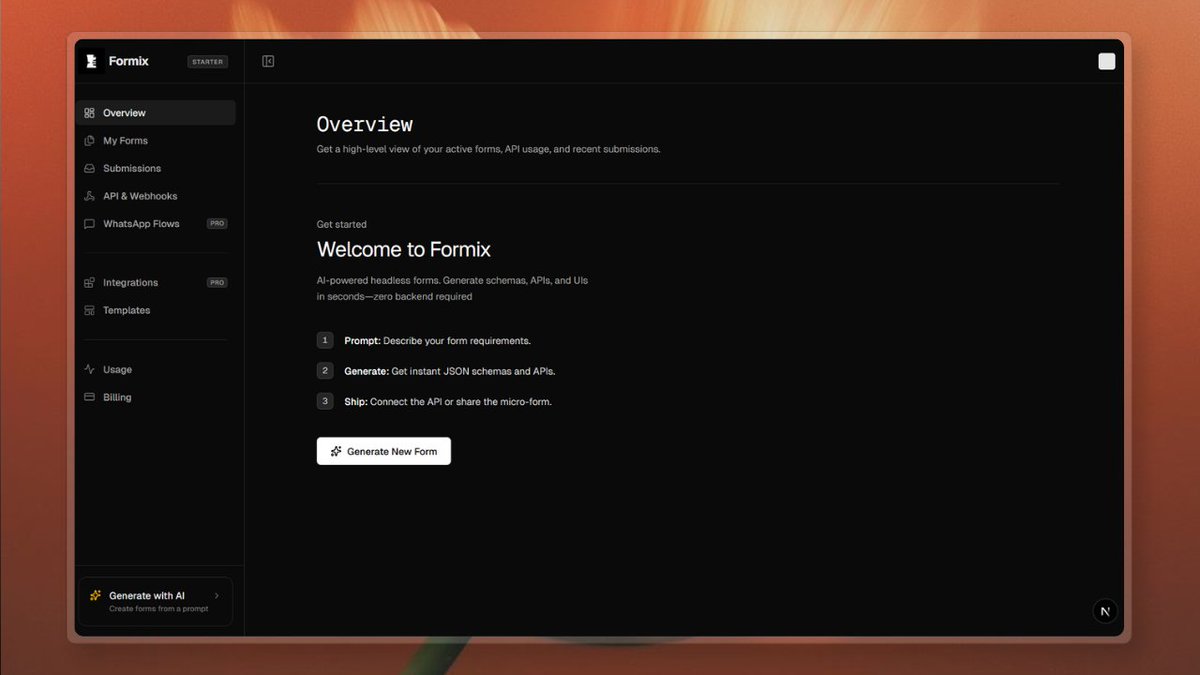Screen dimensions: 1200x675
Task: Click 'Get a high-level view' subtitle text
Action: (x=489, y=149)
